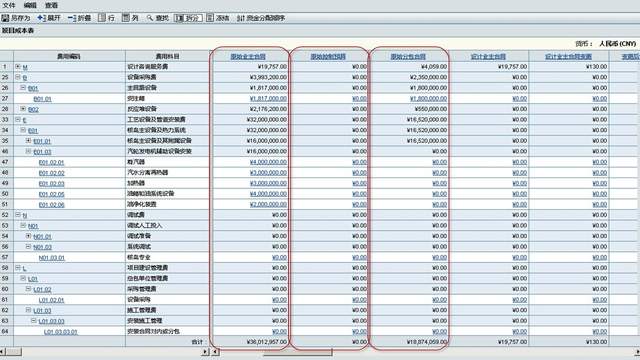
Task: Expand the B02 tree node
Action: click(x=23, y=109)
